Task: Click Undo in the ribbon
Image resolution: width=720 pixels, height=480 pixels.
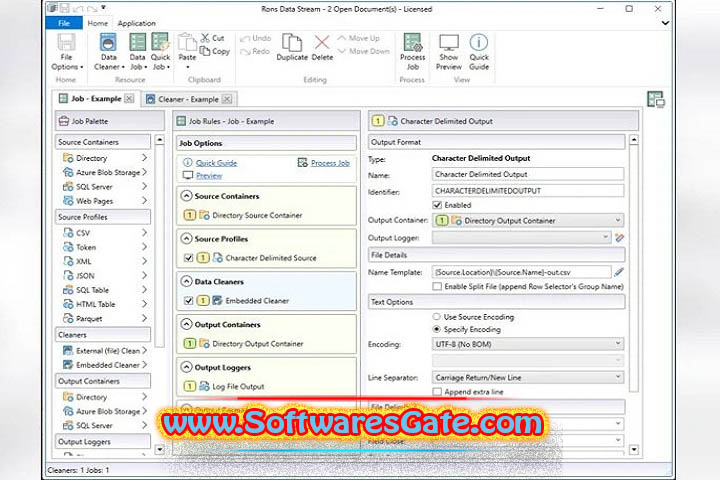Action: pos(256,38)
